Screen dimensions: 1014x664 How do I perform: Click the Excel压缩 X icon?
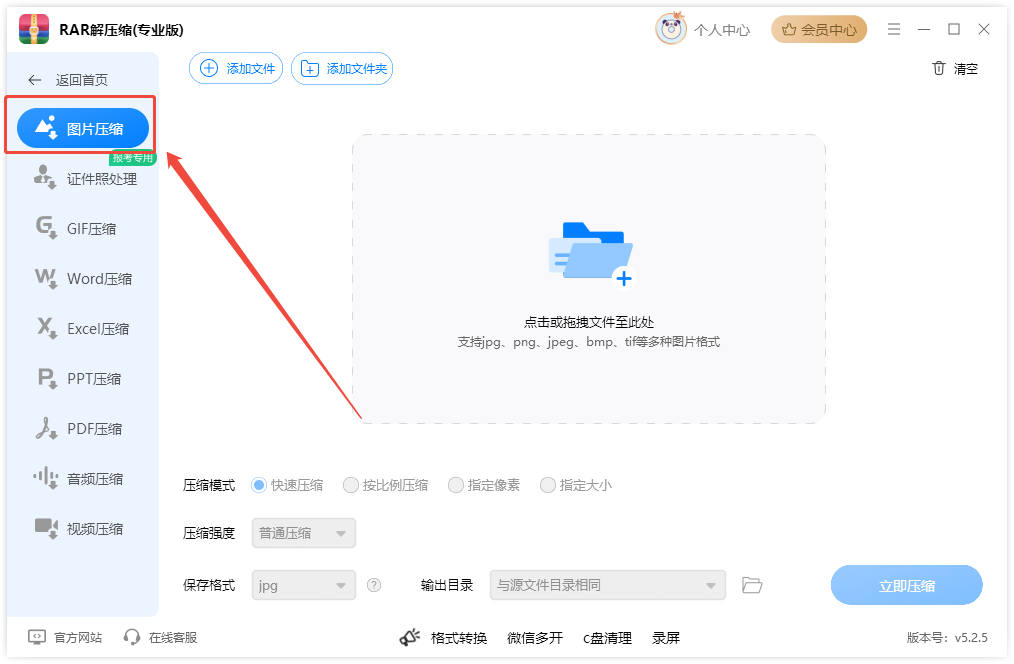[x=46, y=327]
